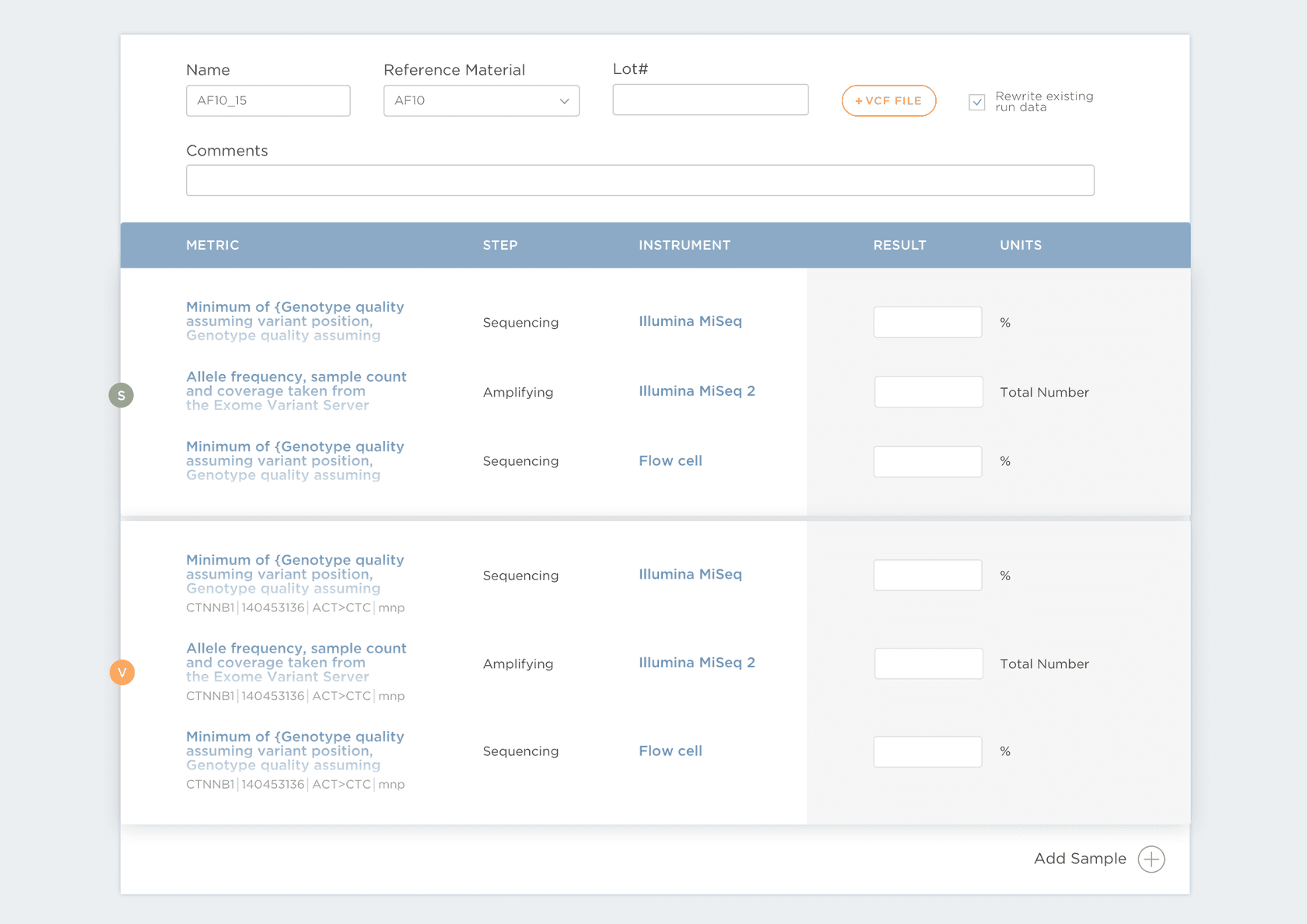Click the Name input field
Image resolution: width=1307 pixels, height=924 pixels.
pyautogui.click(x=268, y=101)
